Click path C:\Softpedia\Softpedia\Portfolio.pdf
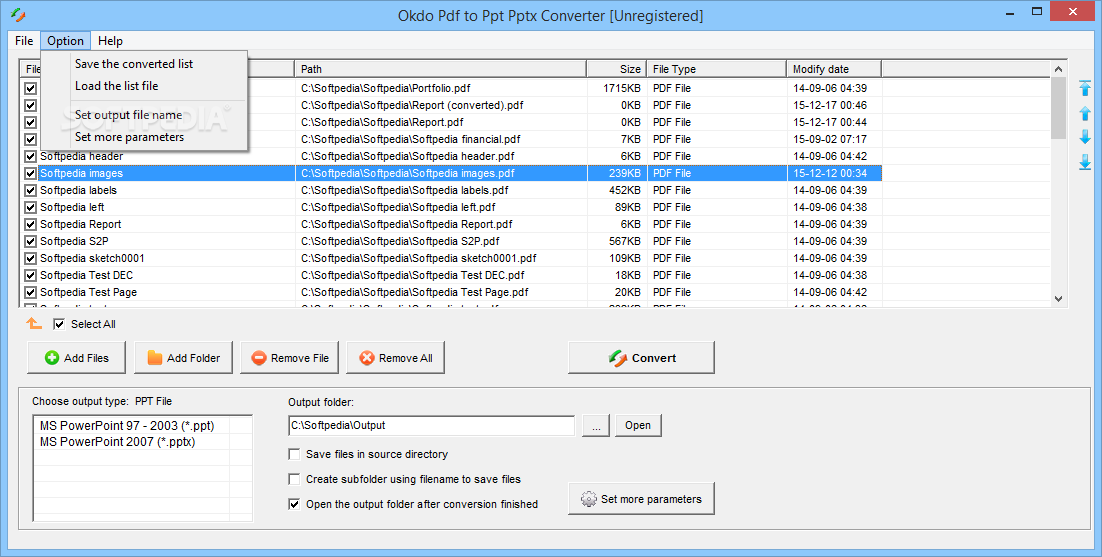This screenshot has height=557, width=1102. pos(386,89)
